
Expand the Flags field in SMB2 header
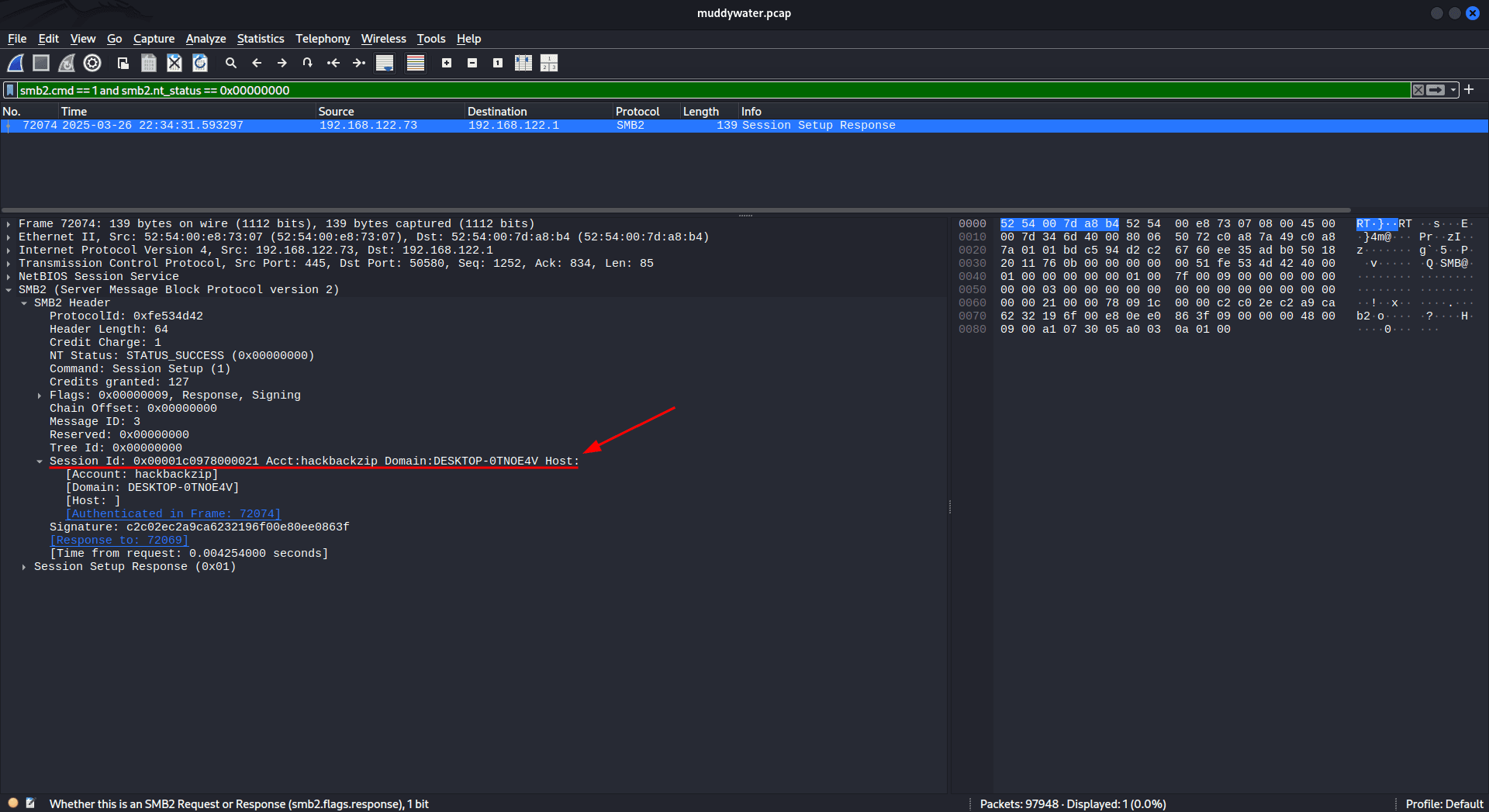[40, 396]
